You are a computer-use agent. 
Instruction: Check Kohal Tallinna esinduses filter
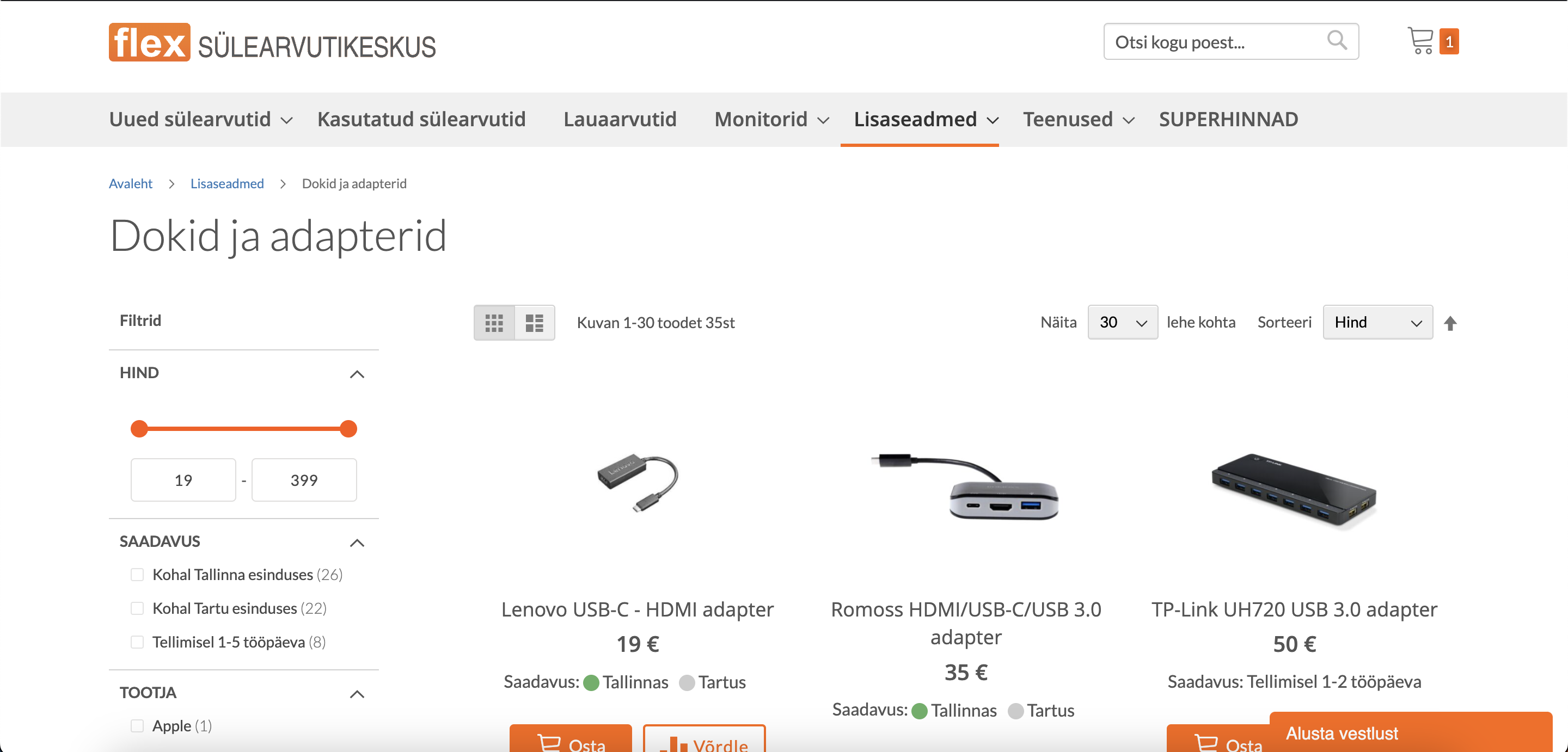137,575
